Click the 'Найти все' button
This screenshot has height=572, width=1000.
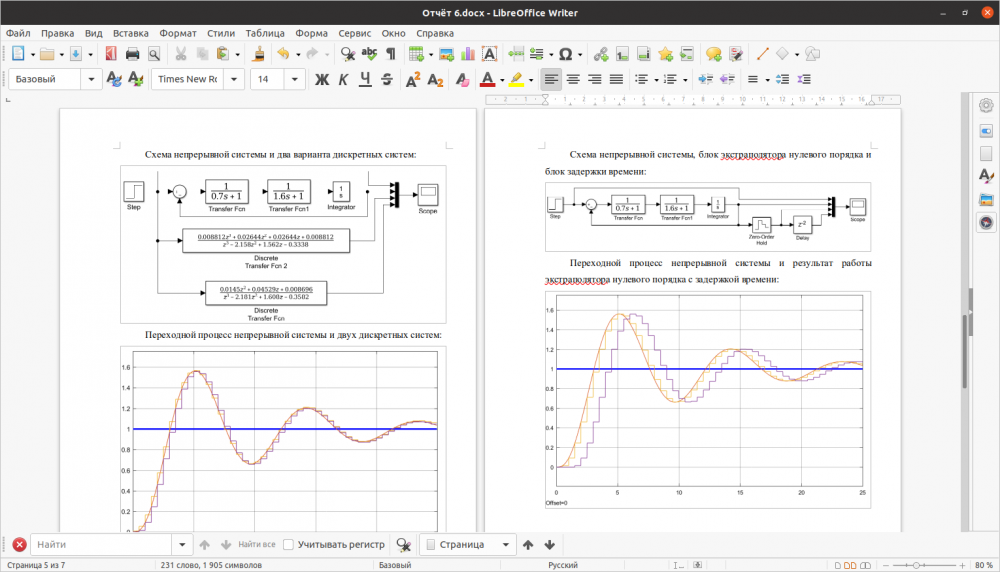click(257, 545)
